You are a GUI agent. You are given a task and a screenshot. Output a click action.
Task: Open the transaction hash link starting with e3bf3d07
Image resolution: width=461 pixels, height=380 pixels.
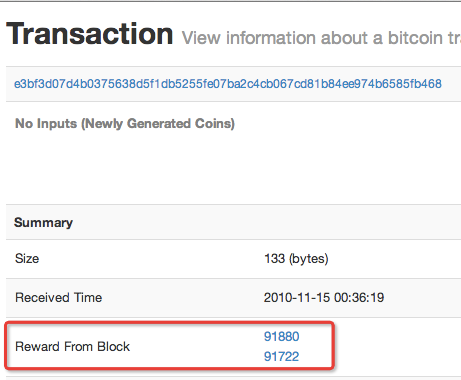pos(228,84)
